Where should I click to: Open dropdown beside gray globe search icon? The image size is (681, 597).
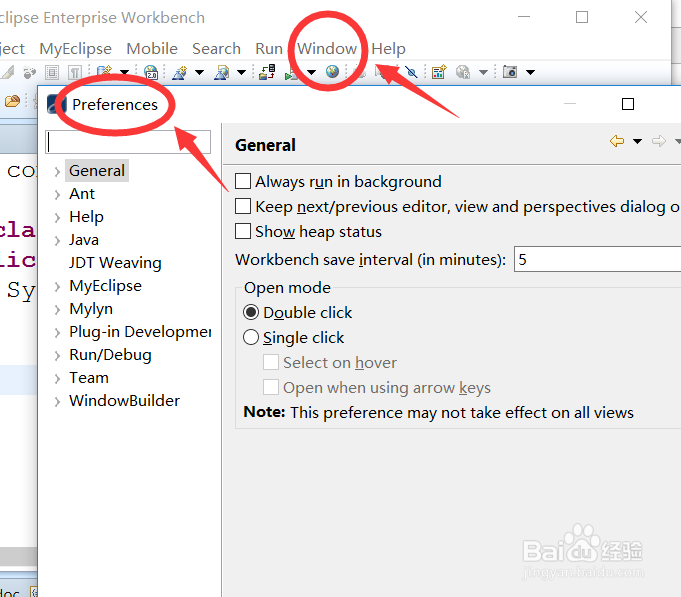(483, 73)
